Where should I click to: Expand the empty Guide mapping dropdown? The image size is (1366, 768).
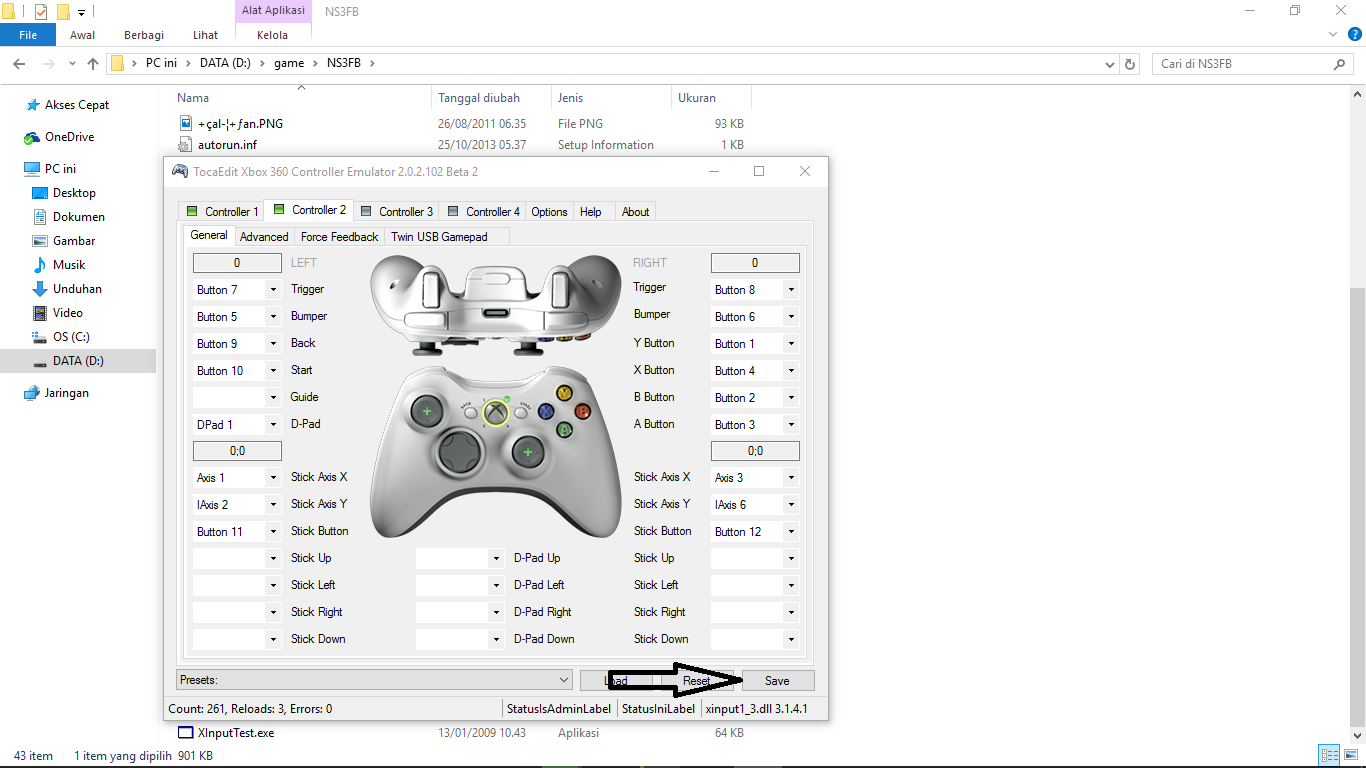click(273, 398)
